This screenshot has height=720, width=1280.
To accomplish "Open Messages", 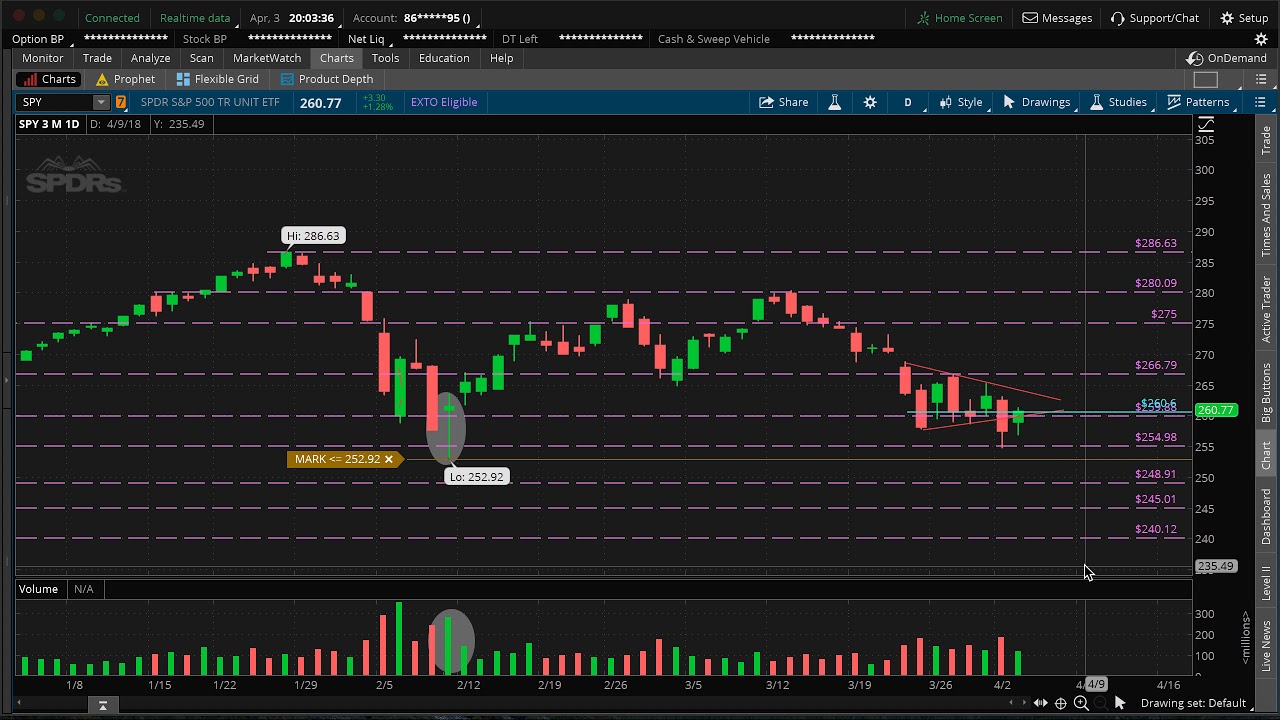I will point(1057,18).
